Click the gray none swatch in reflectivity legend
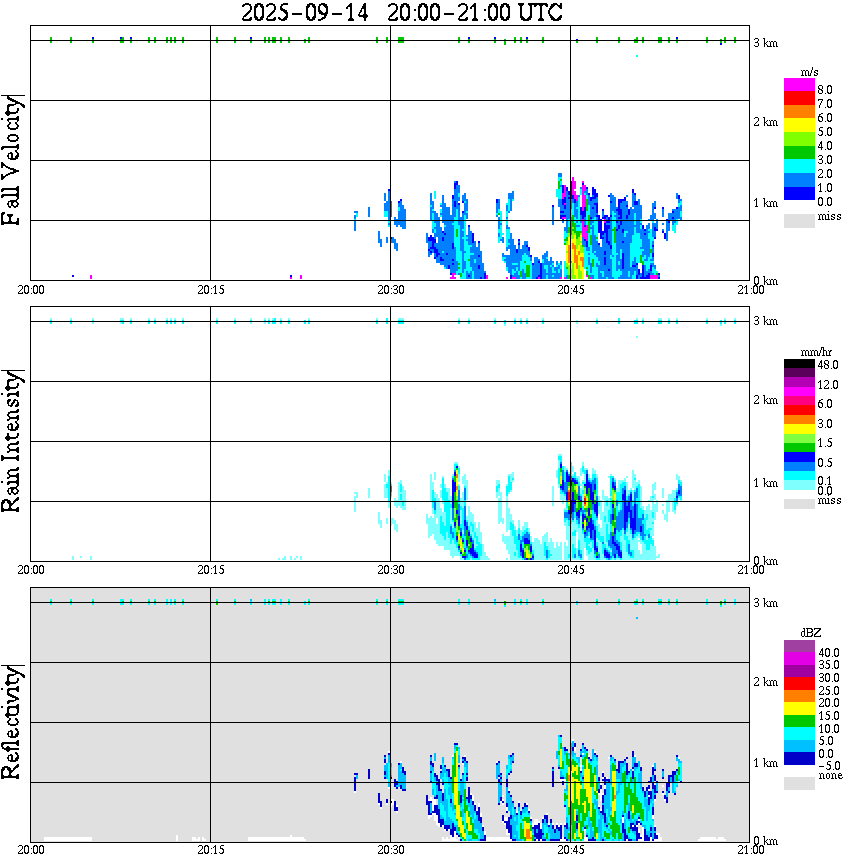This screenshot has height=868, width=850. coord(799,783)
